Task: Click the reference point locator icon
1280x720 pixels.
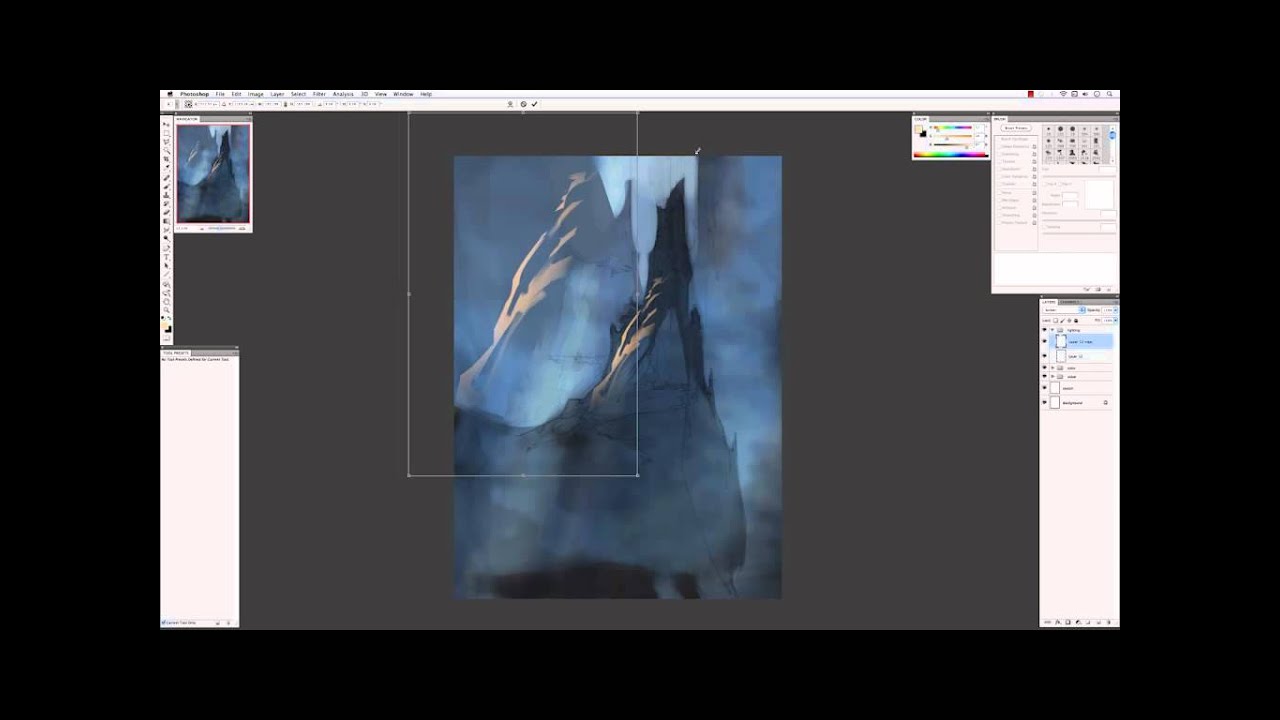Action: [x=189, y=104]
